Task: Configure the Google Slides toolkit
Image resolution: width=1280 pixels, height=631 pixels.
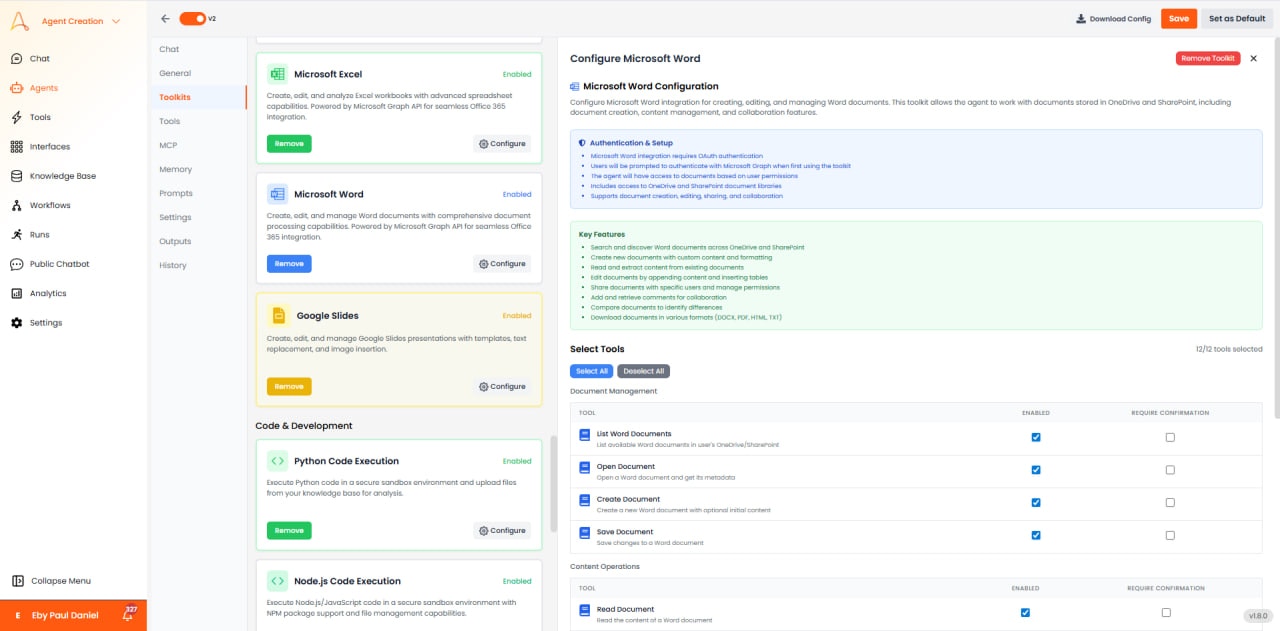Action: point(502,386)
